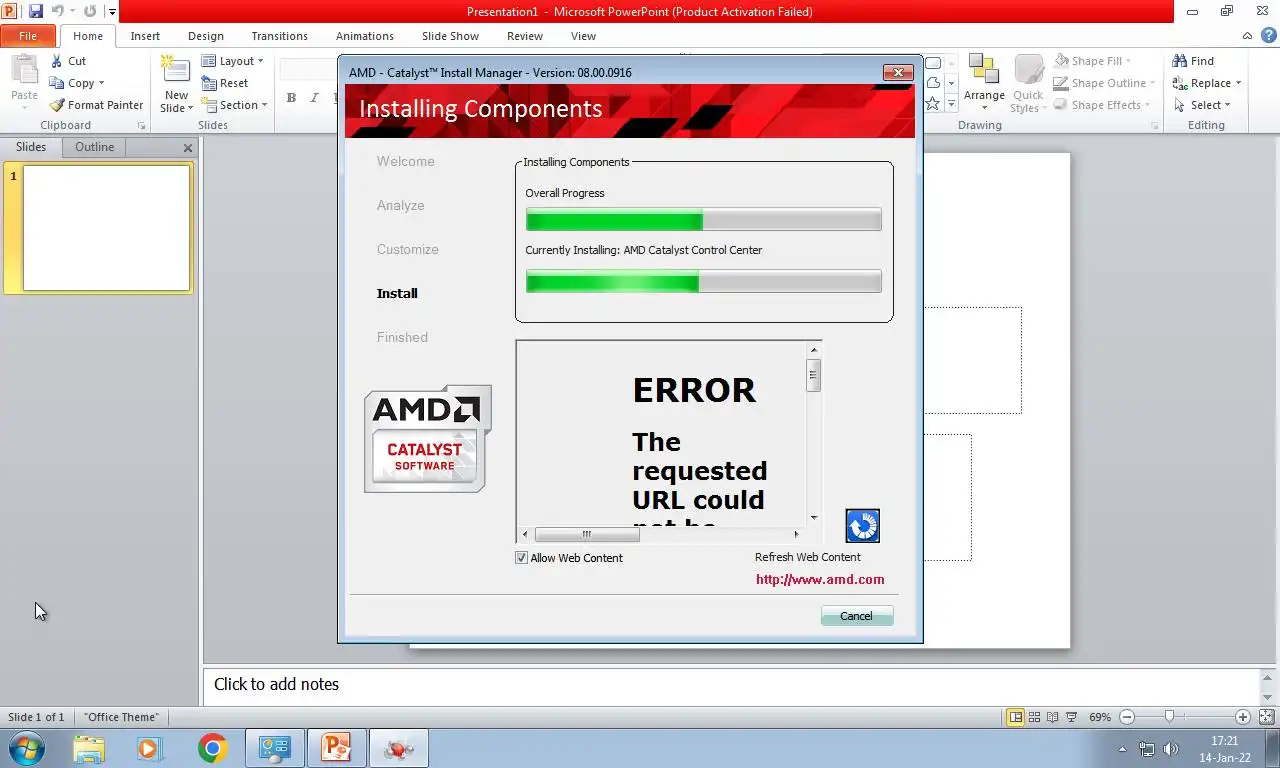The image size is (1280, 768).
Task: Switch to Reading View
Action: click(1053, 717)
